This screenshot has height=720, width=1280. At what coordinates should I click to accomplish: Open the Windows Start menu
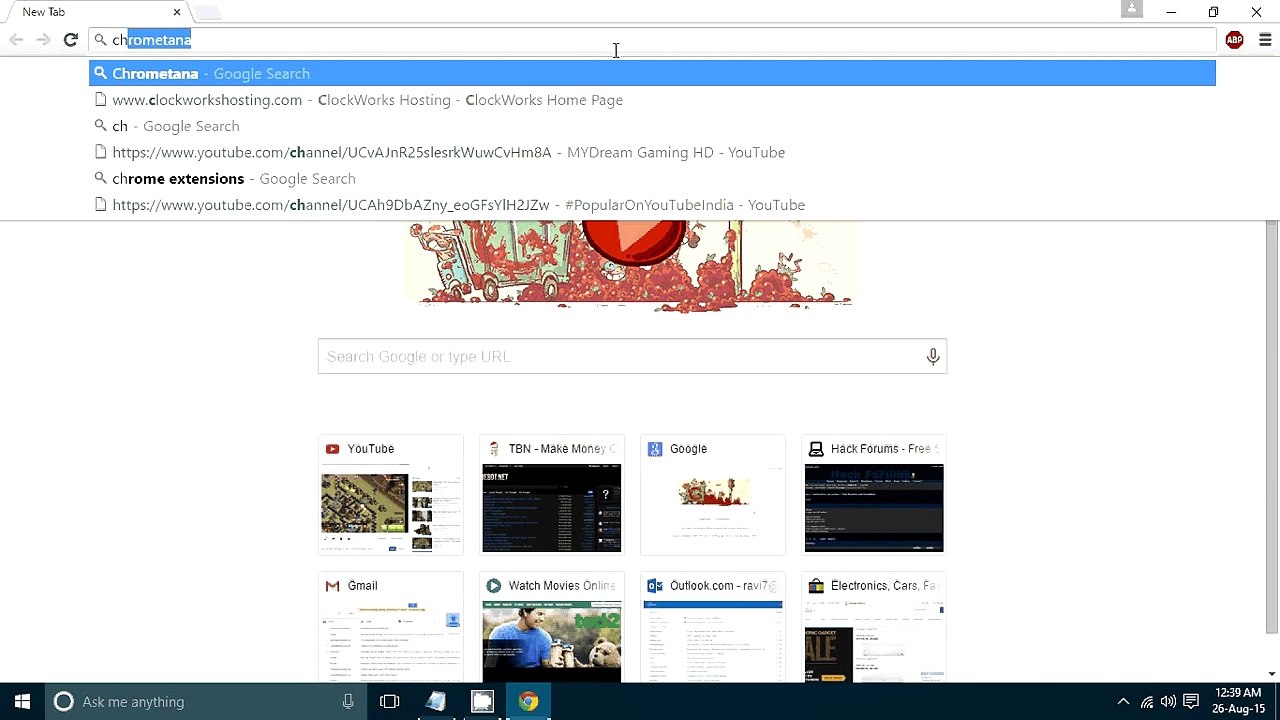pyautogui.click(x=22, y=702)
